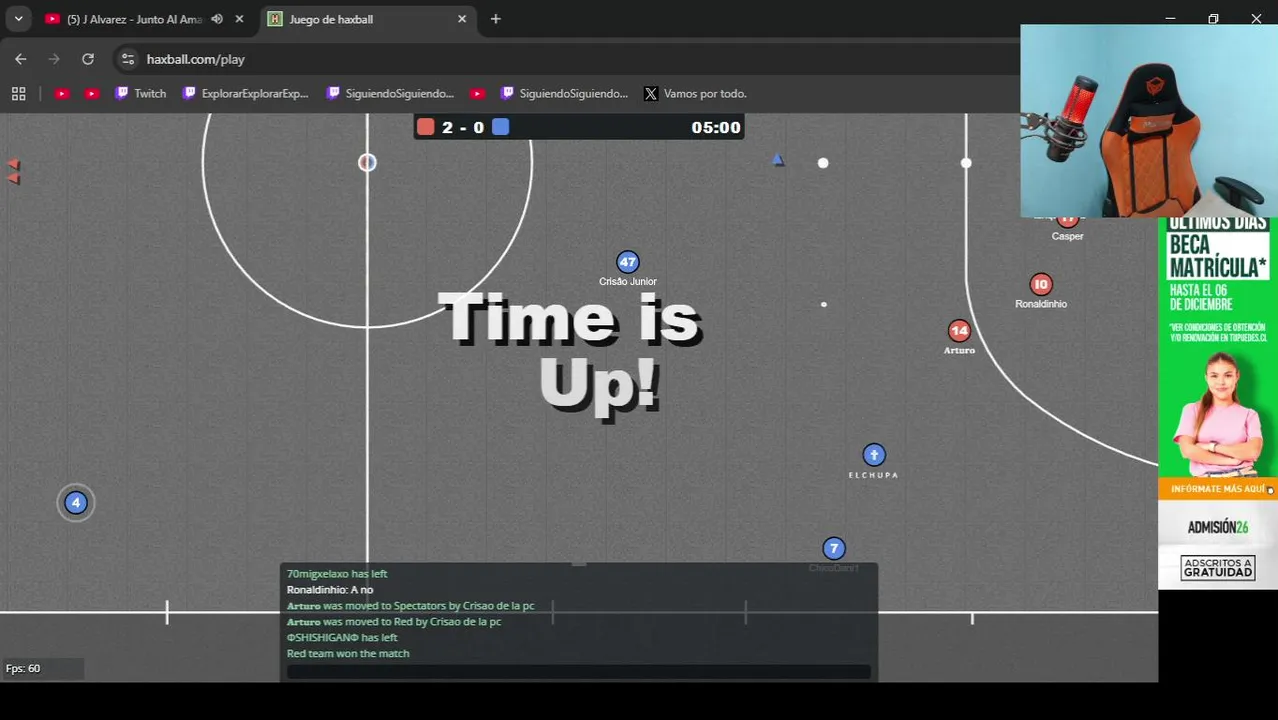Switch to the J Alvarez YouTube tab
Image resolution: width=1278 pixels, height=720 pixels.
coord(133,19)
